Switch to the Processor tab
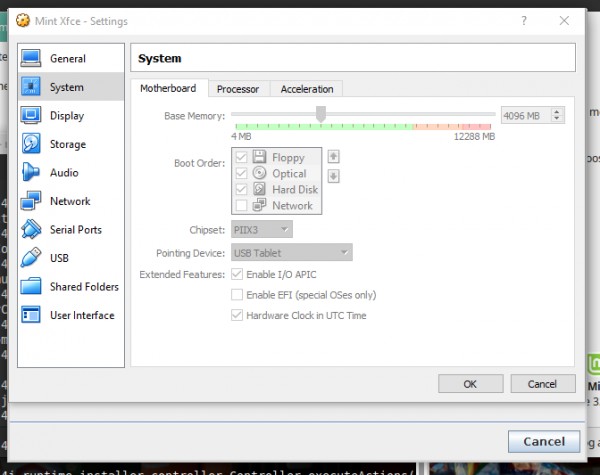The image size is (600, 475). [238, 89]
